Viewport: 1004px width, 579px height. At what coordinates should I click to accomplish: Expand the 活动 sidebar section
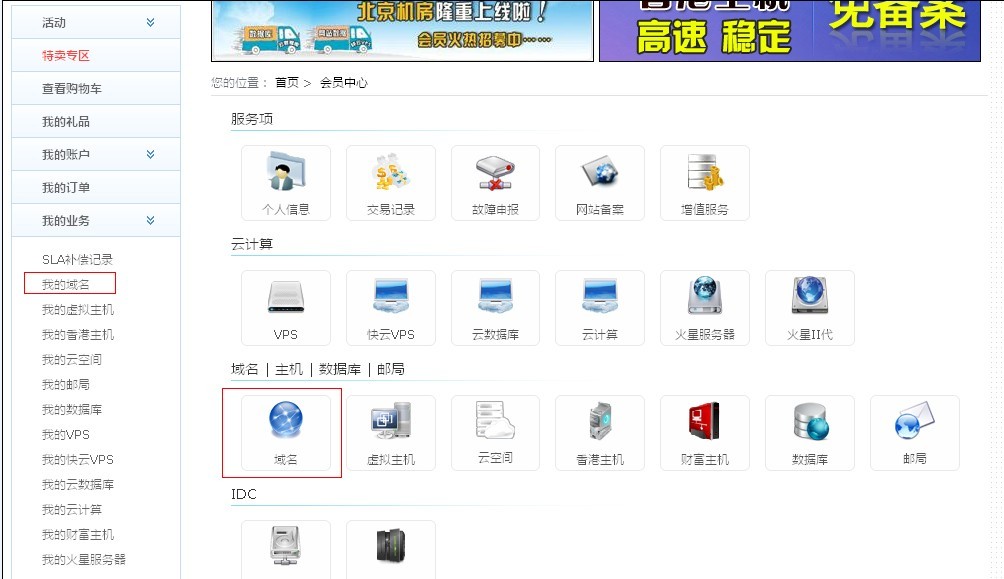pos(150,22)
